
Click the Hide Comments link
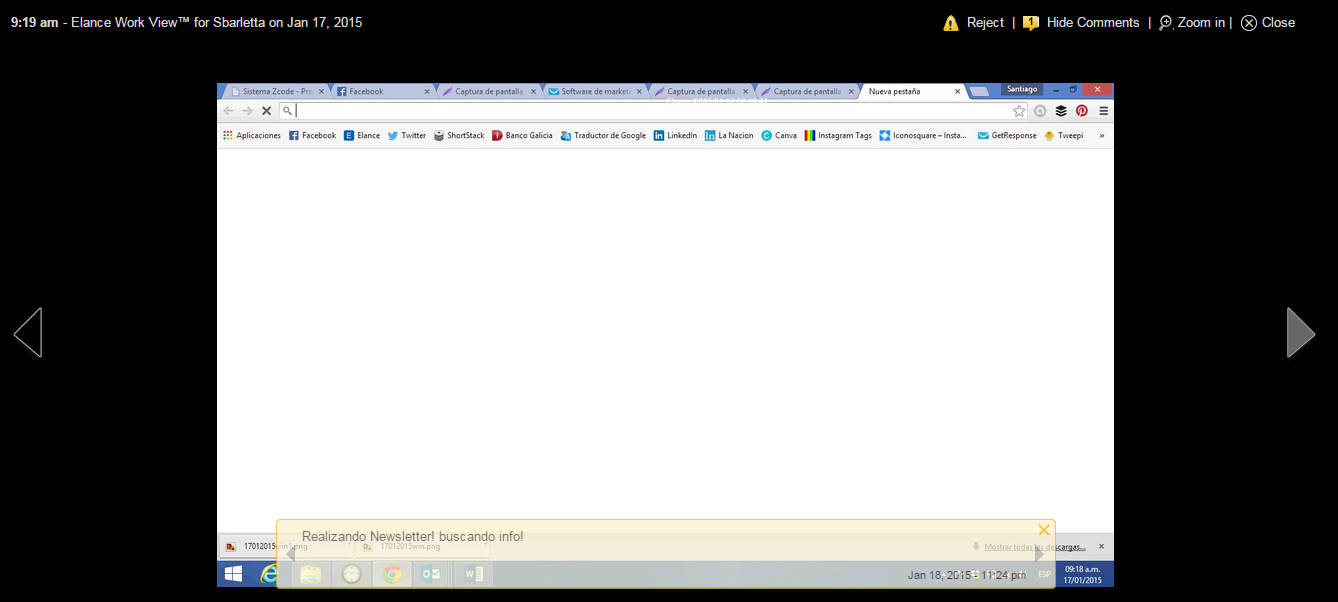click(x=1093, y=22)
